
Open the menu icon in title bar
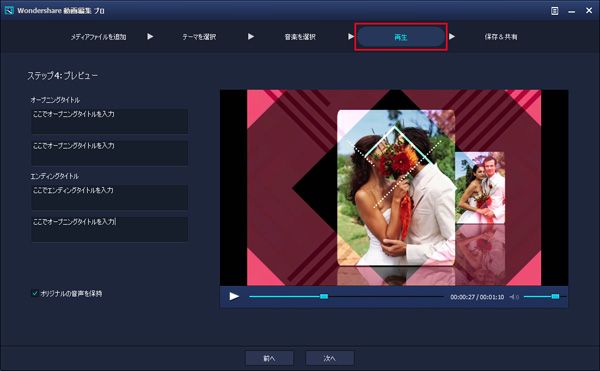[554, 11]
